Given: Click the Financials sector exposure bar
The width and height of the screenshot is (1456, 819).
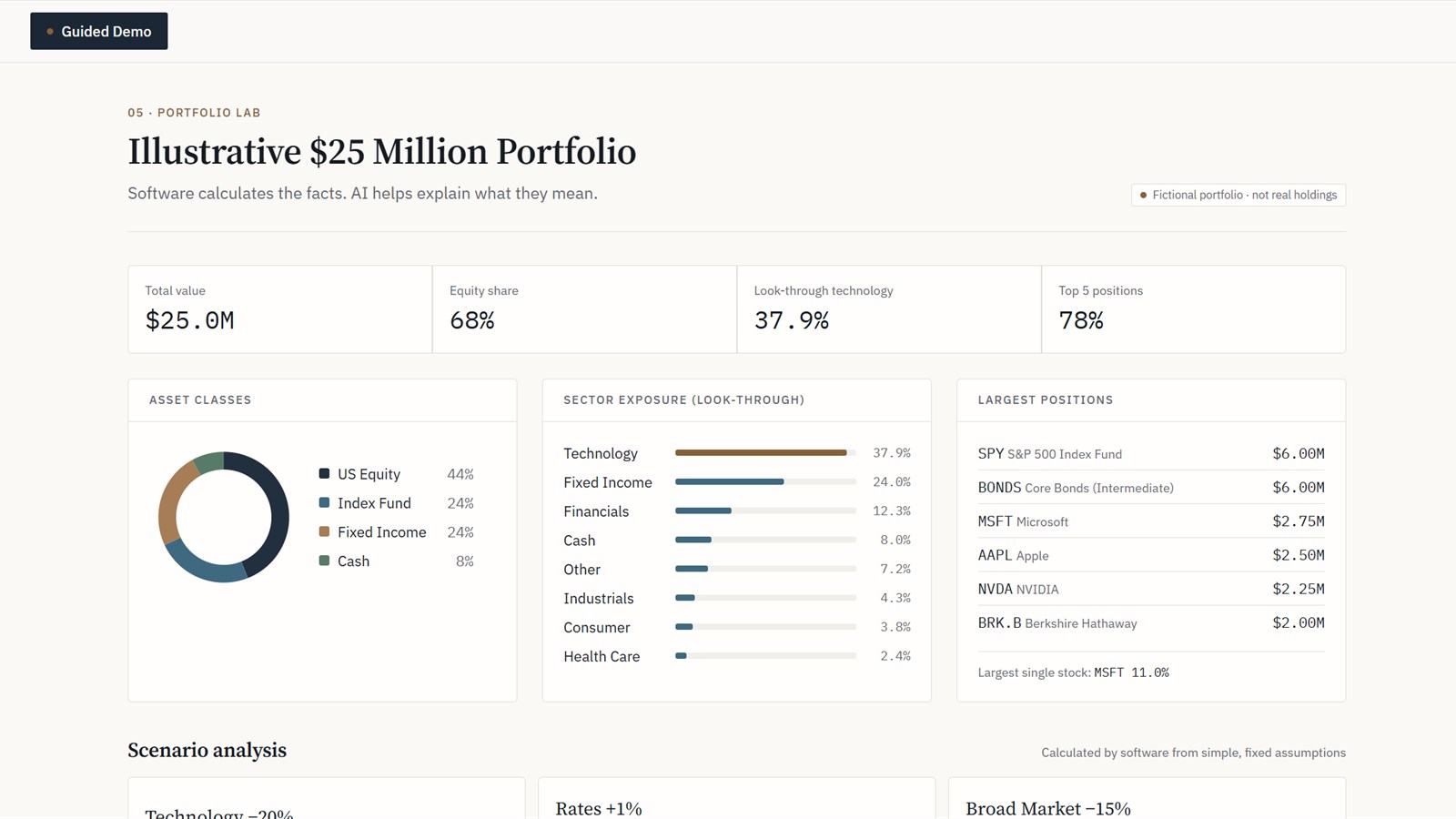Looking at the screenshot, I should [x=765, y=511].
